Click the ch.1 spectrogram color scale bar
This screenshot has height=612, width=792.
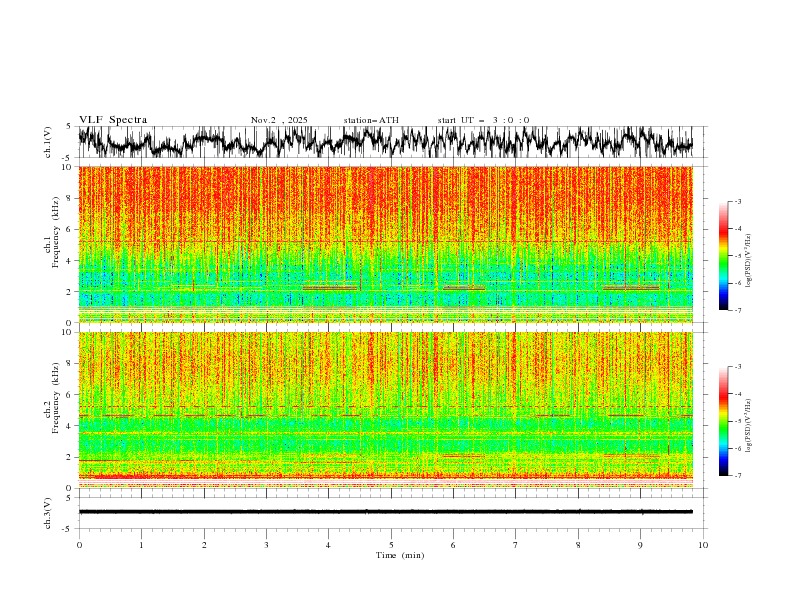[723, 256]
